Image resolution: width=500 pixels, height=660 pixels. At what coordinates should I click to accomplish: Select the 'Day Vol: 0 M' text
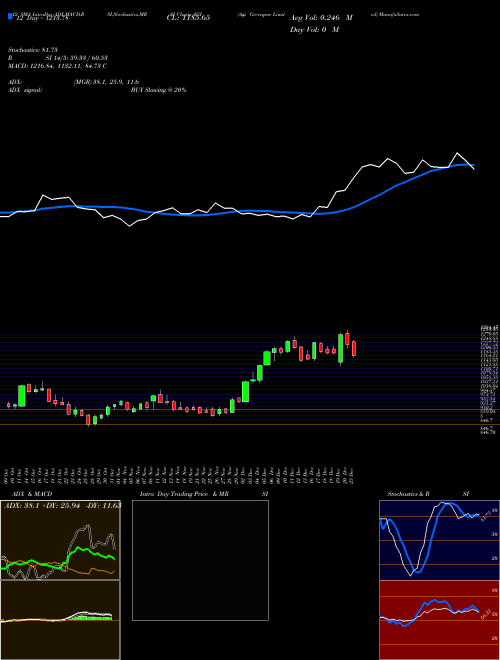click(314, 30)
